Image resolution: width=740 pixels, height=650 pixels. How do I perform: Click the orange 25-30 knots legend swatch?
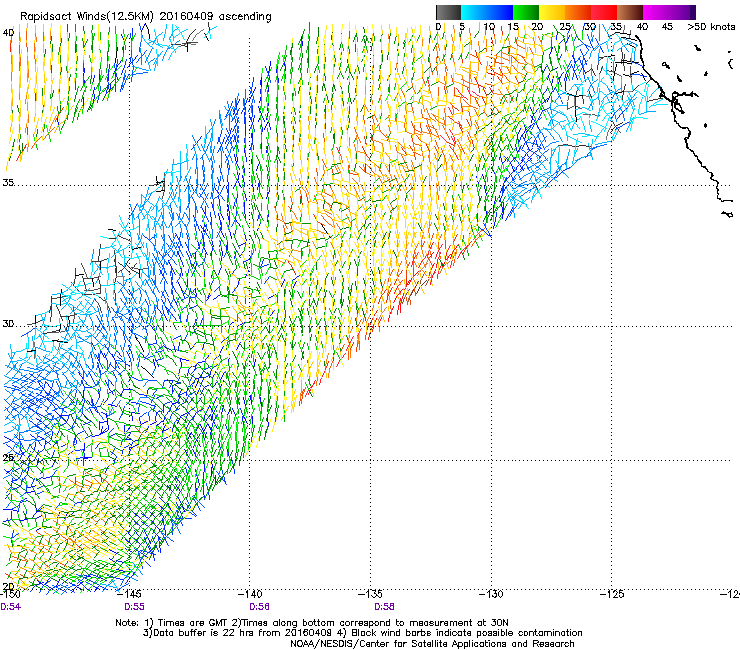coord(578,12)
